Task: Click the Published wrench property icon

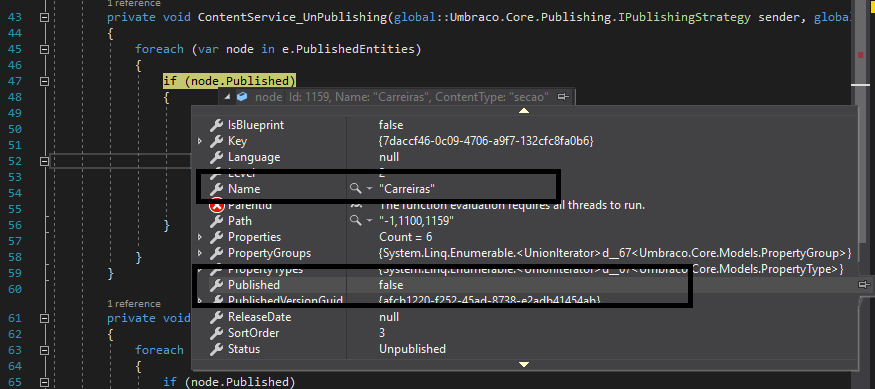Action: click(x=217, y=285)
